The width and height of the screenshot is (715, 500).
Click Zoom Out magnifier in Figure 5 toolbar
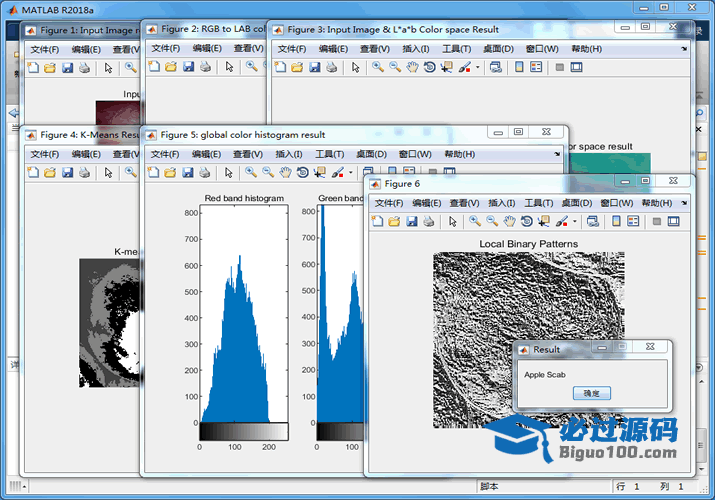[267, 173]
